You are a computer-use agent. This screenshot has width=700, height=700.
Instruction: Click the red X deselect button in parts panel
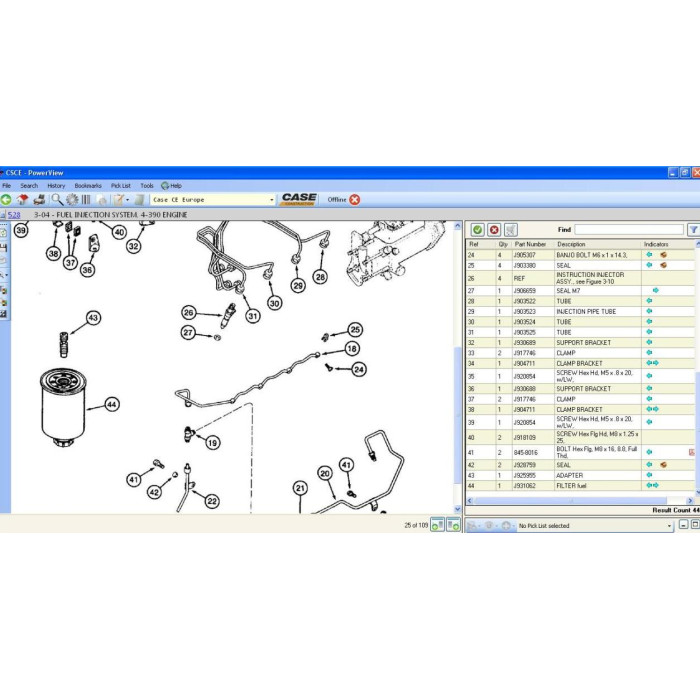(494, 229)
